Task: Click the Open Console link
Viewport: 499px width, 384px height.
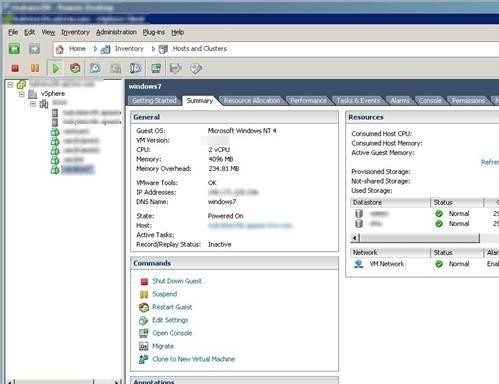Action: pos(172,333)
